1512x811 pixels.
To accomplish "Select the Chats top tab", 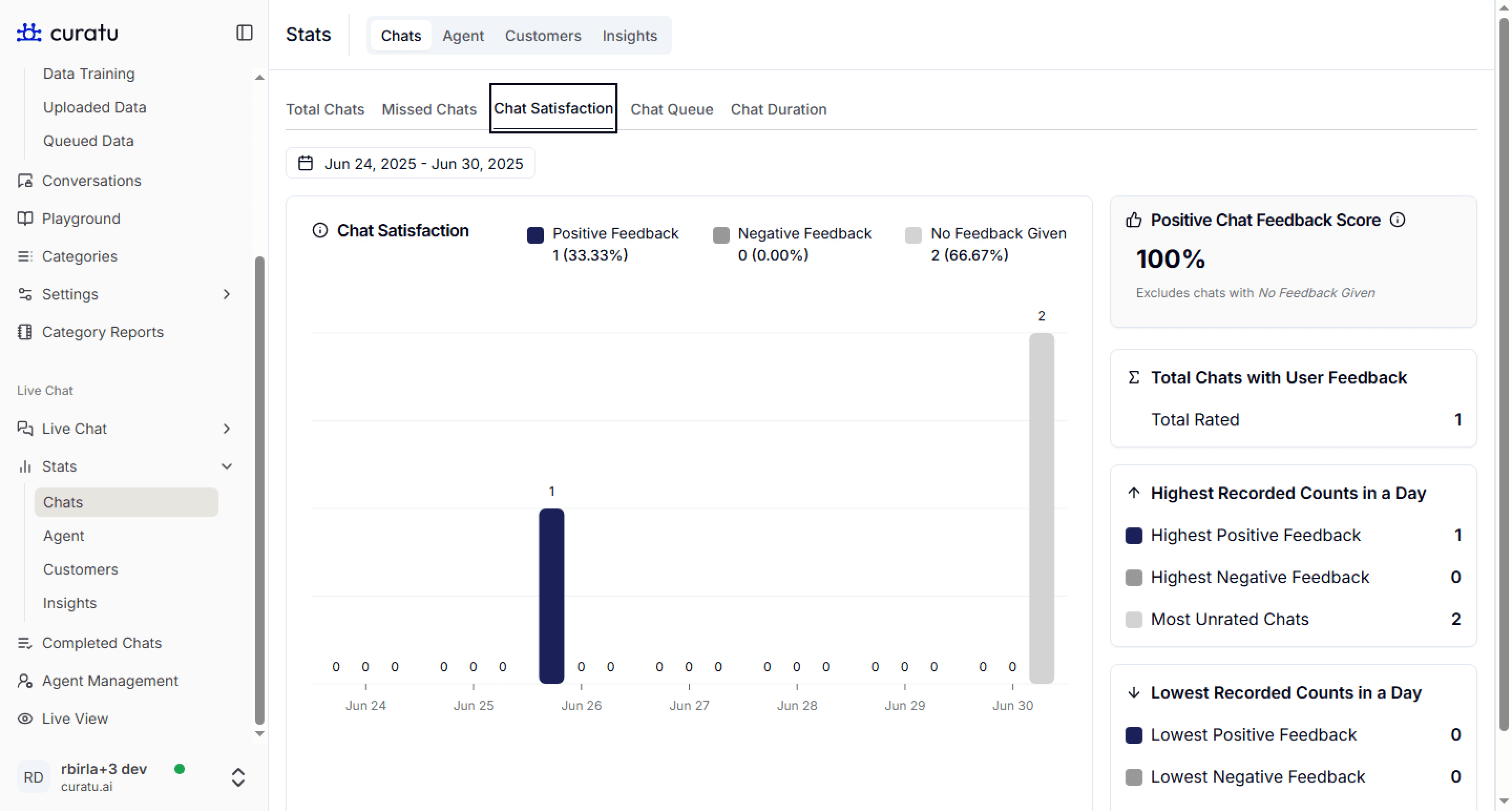I will (401, 35).
